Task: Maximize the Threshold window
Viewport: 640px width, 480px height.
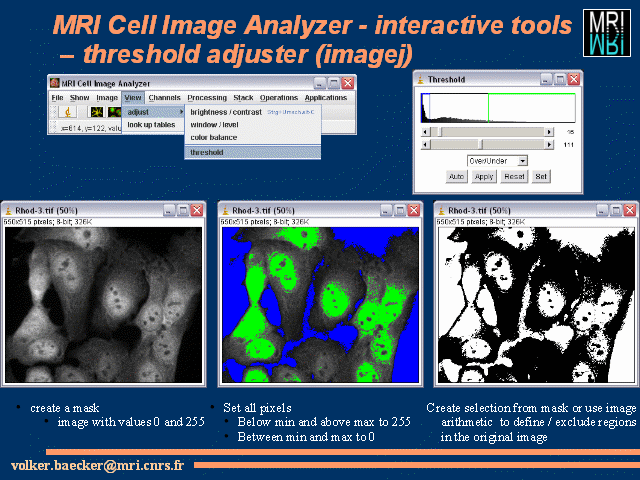Action: pos(560,79)
